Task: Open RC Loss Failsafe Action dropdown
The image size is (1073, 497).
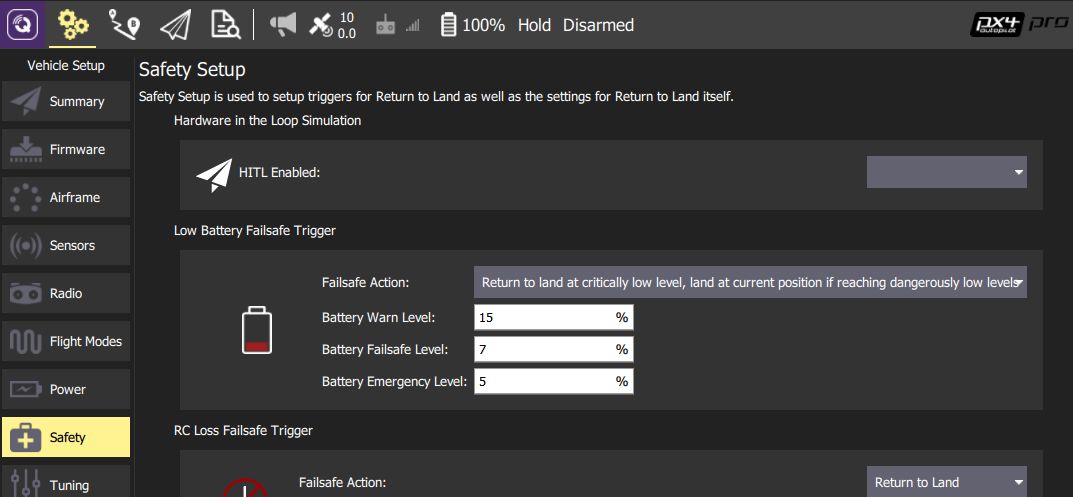Action: (x=946, y=482)
